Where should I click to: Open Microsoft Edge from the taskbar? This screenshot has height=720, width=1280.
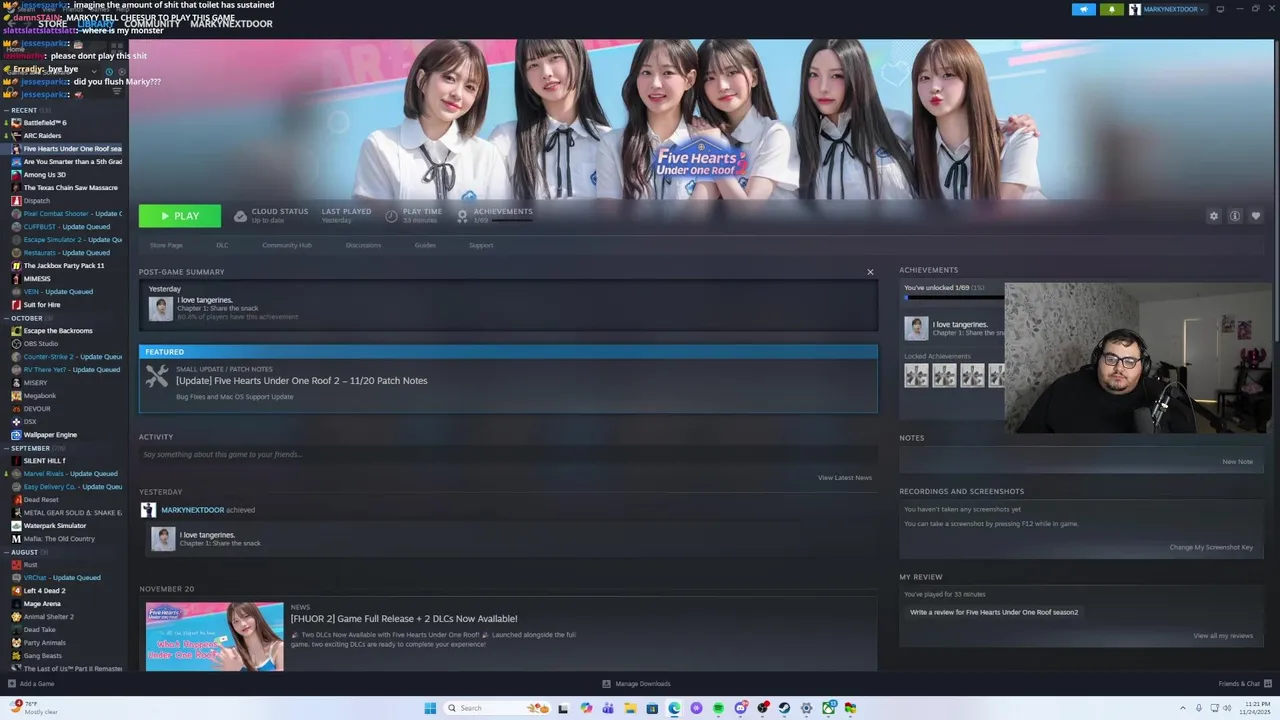(x=674, y=708)
